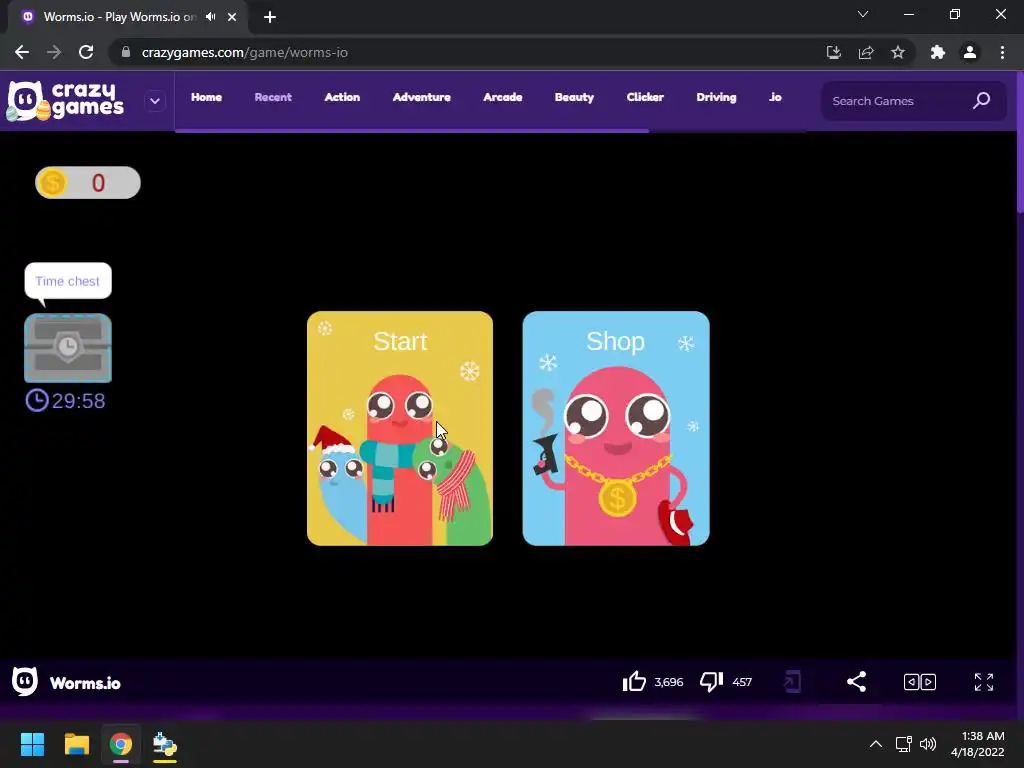
Task: Click the search magnifier icon
Action: point(982,101)
